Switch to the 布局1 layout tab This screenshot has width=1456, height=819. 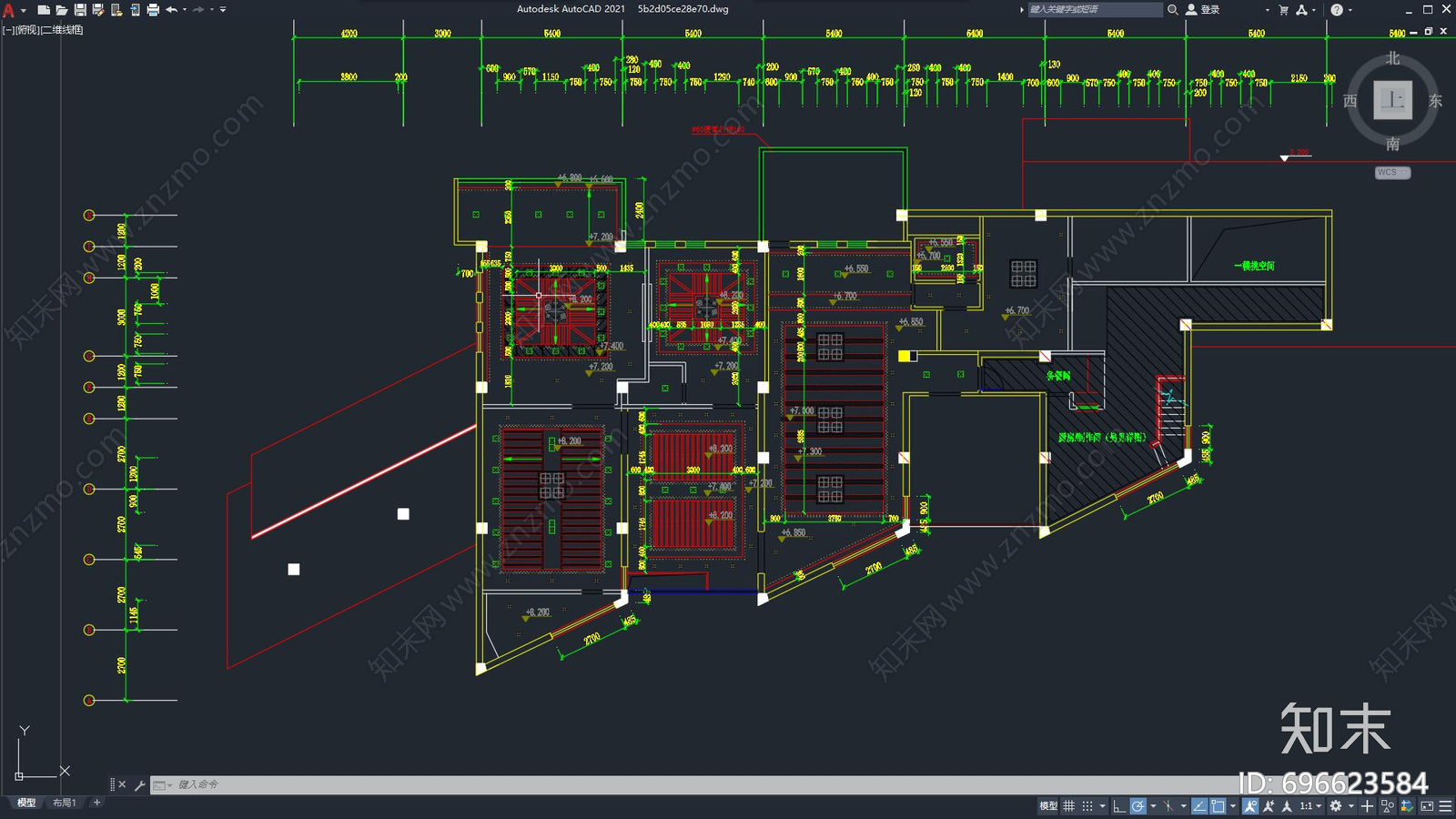coord(64,803)
